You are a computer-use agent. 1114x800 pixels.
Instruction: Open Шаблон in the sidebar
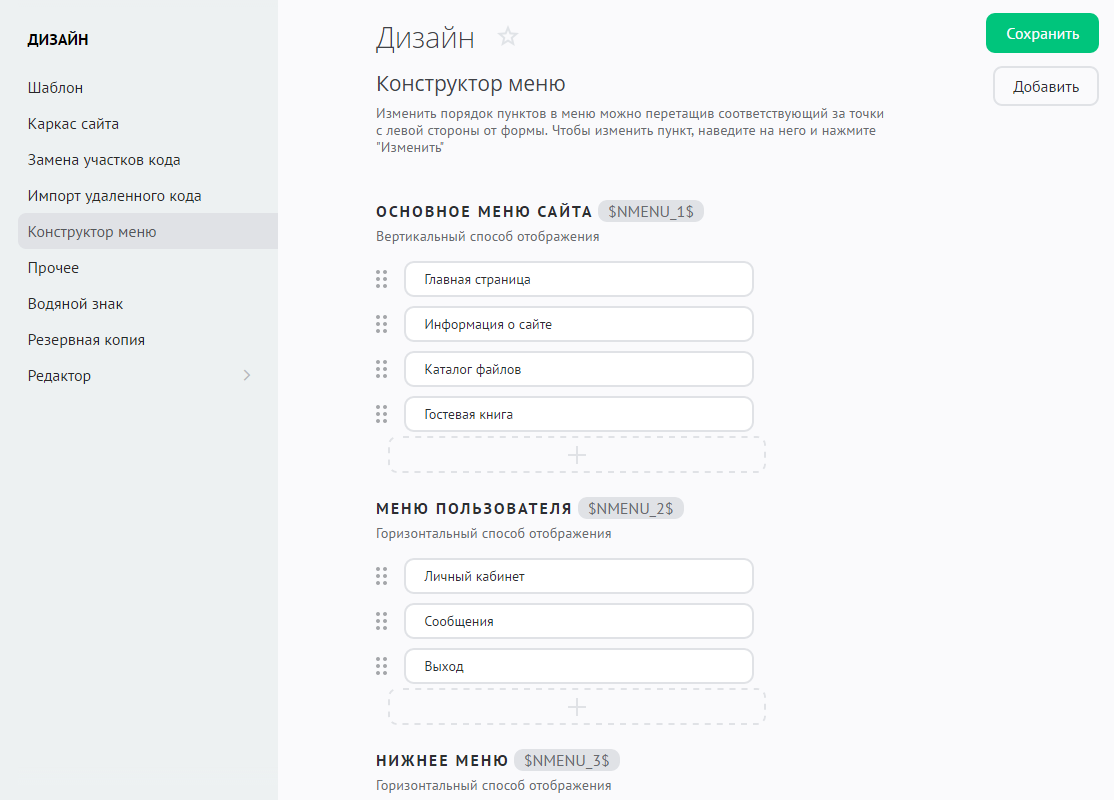(55, 88)
